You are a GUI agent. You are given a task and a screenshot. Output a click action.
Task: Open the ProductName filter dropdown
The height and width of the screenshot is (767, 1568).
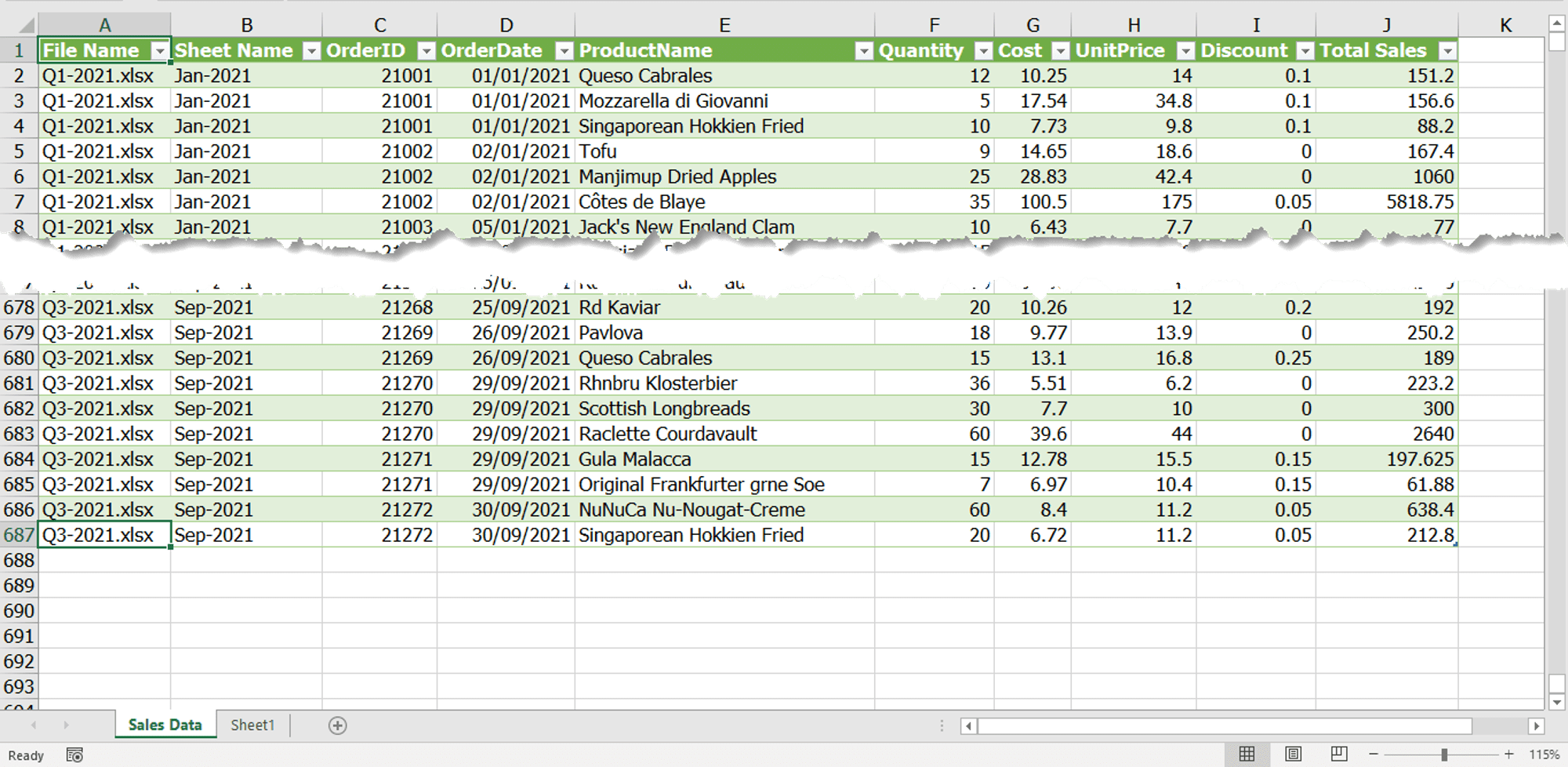click(862, 50)
